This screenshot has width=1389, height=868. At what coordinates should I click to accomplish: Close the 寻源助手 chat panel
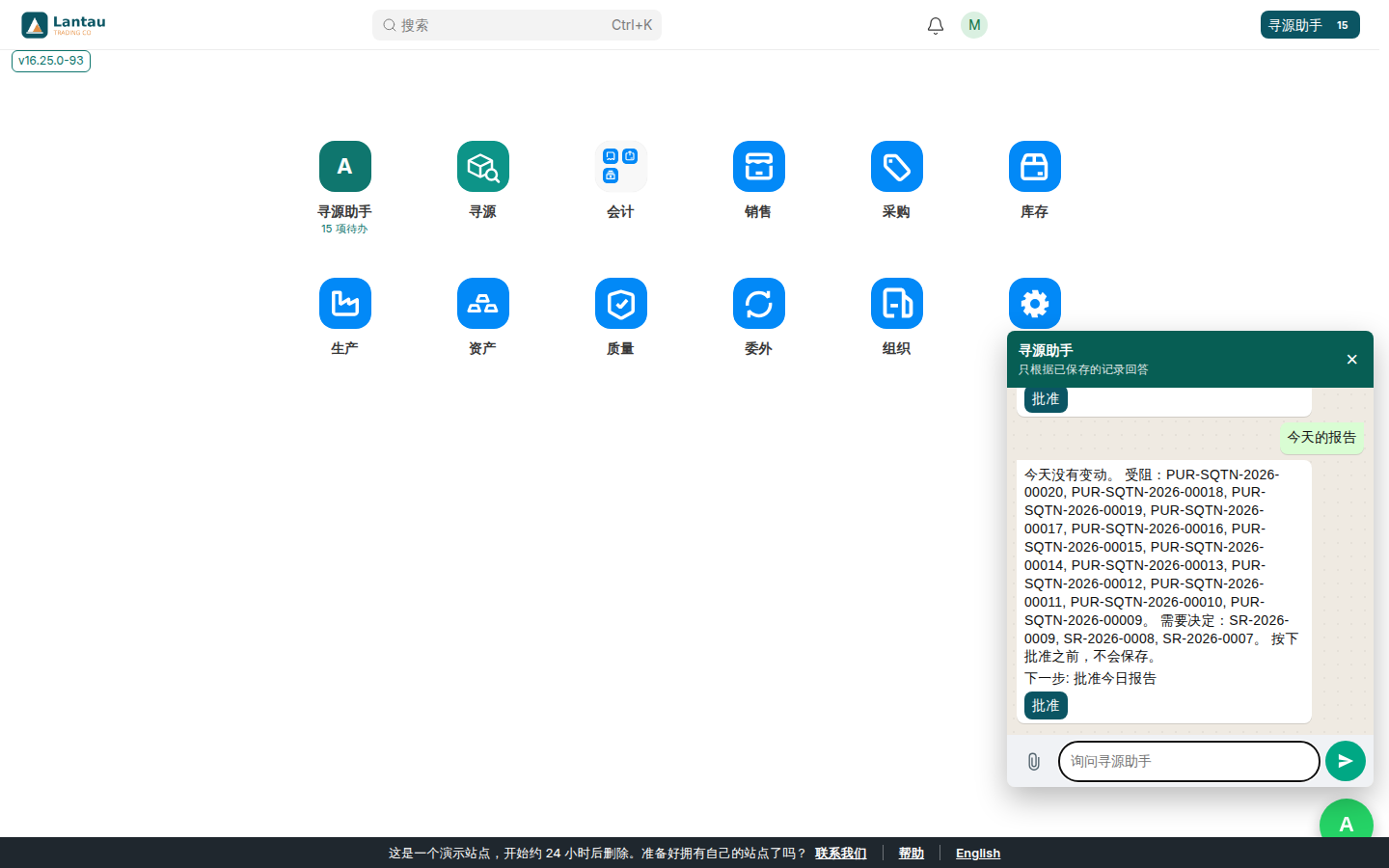[x=1351, y=360]
